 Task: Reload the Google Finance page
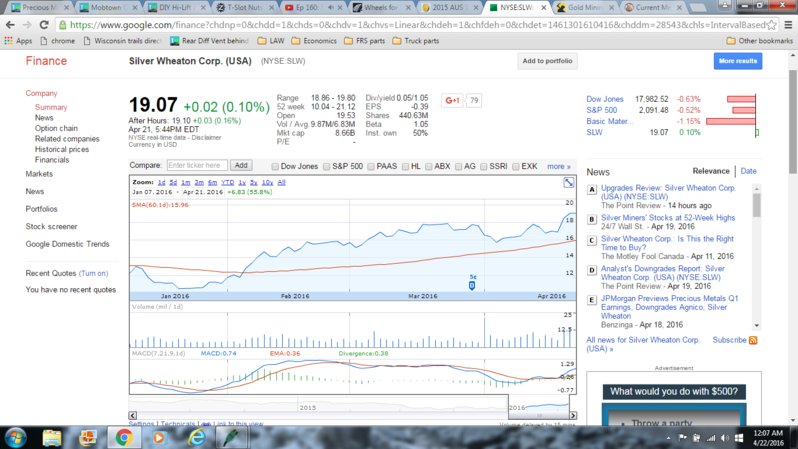(x=44, y=24)
